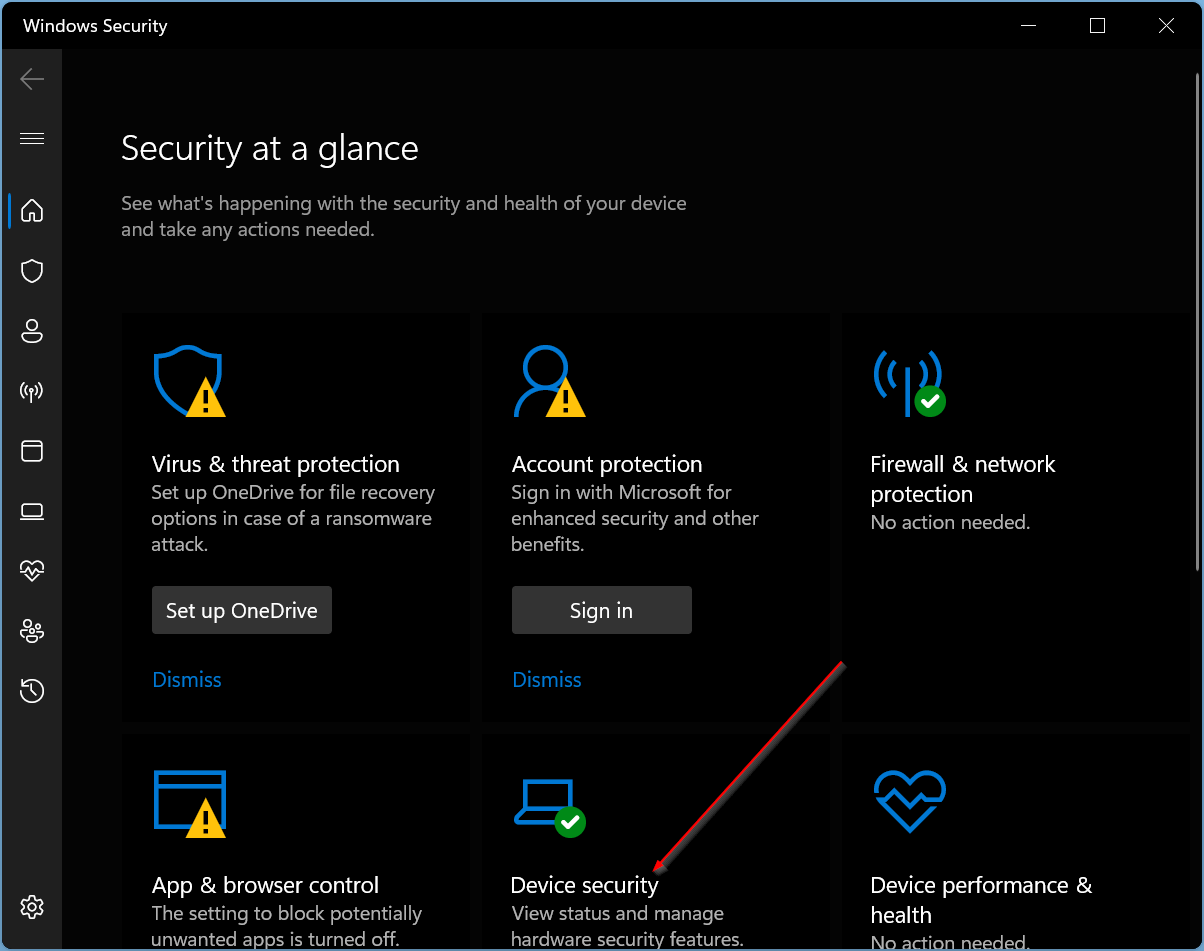Open Protection history clock sidebar icon
This screenshot has width=1204, height=951.
tap(32, 691)
